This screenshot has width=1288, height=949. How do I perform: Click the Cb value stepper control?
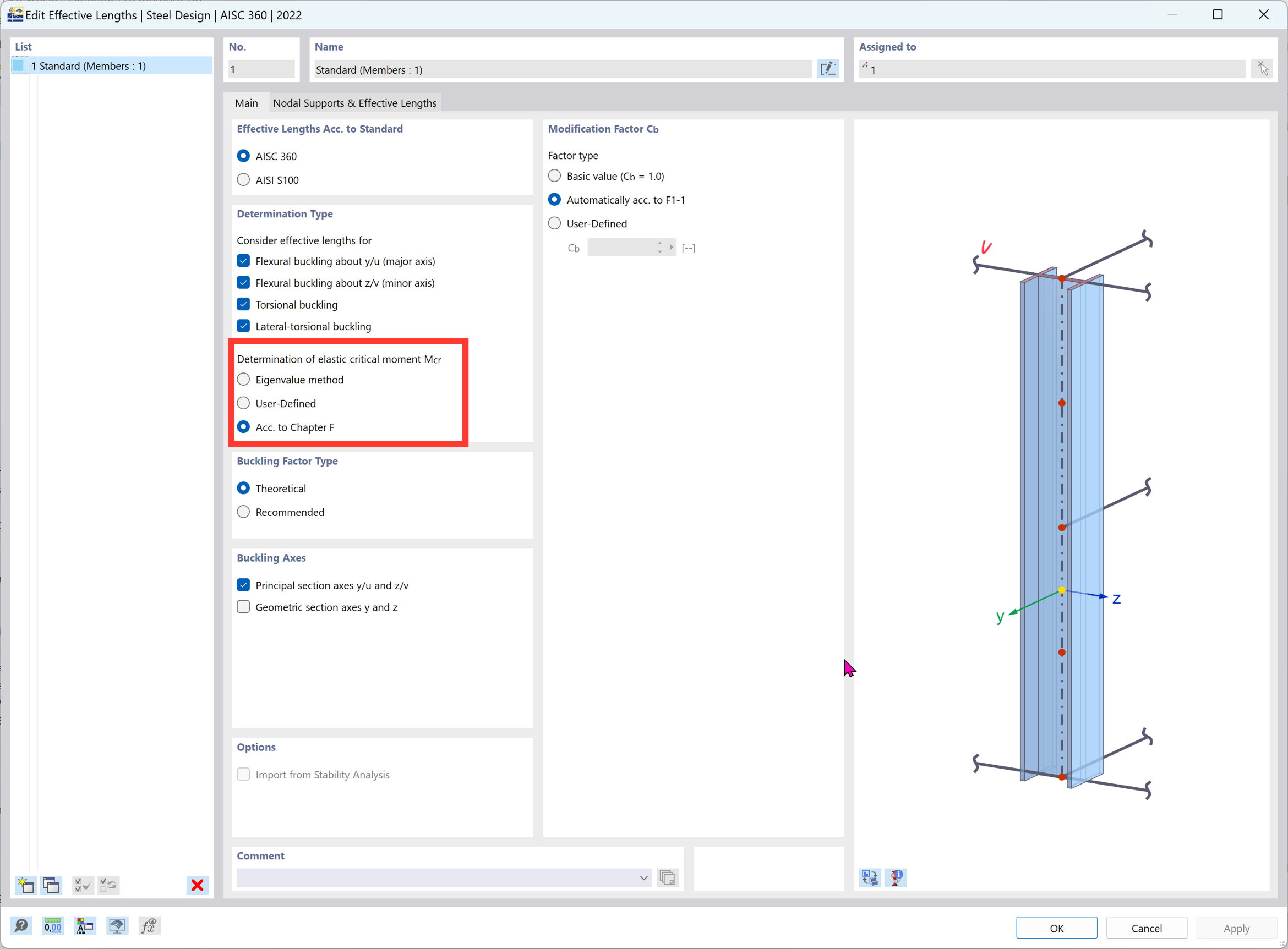[660, 247]
